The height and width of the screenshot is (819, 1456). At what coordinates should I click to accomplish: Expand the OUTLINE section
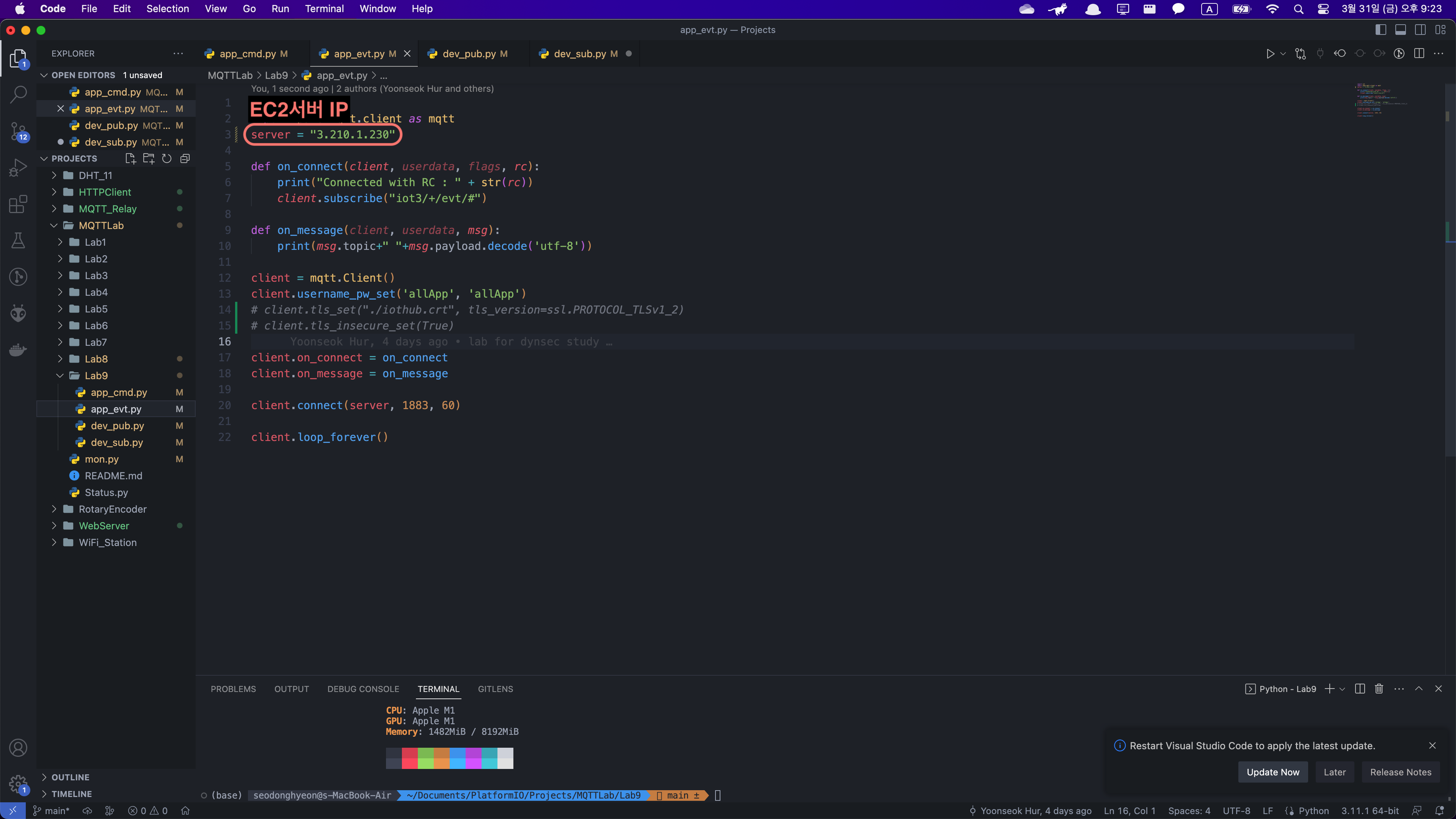70,777
